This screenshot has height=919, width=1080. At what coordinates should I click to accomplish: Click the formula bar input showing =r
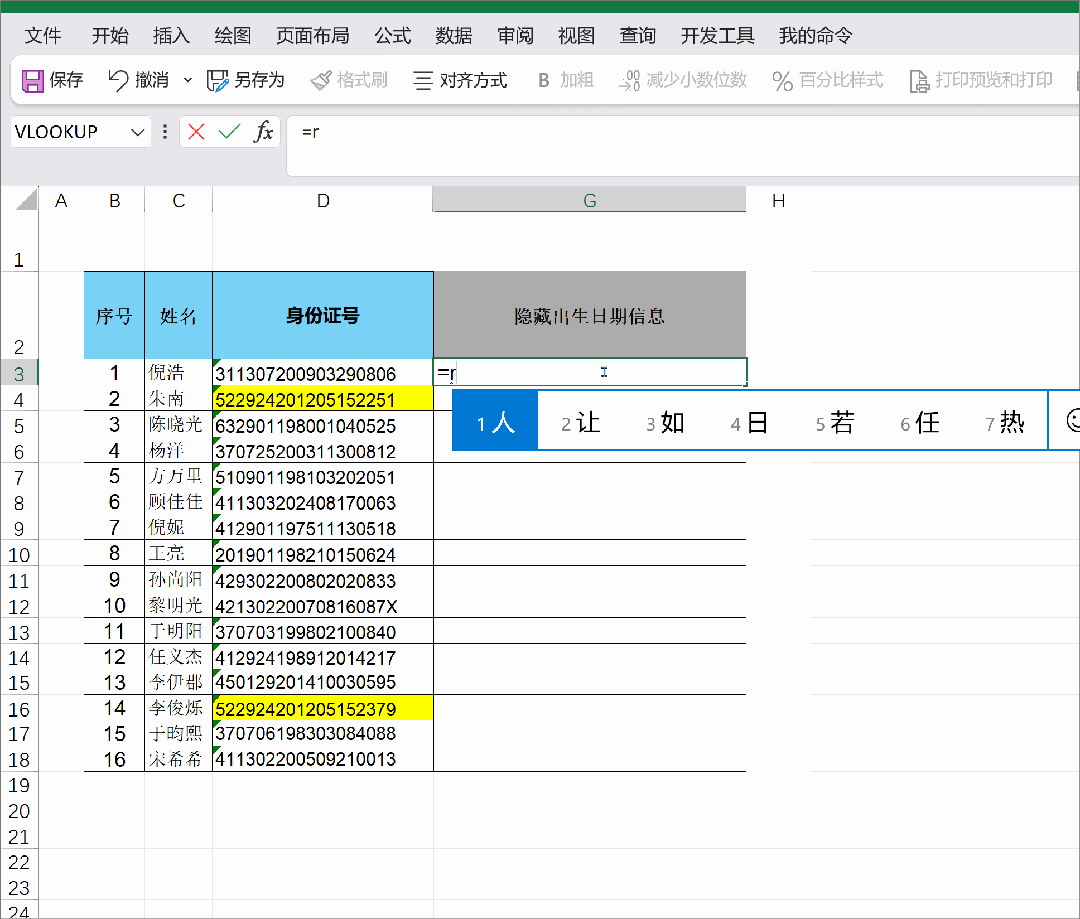click(x=682, y=145)
